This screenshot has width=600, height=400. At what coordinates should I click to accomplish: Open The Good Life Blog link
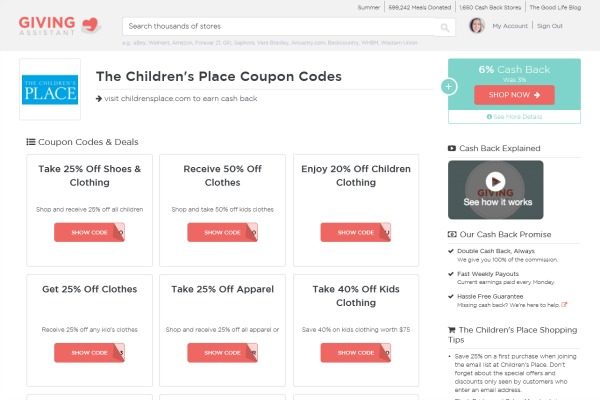[555, 7]
